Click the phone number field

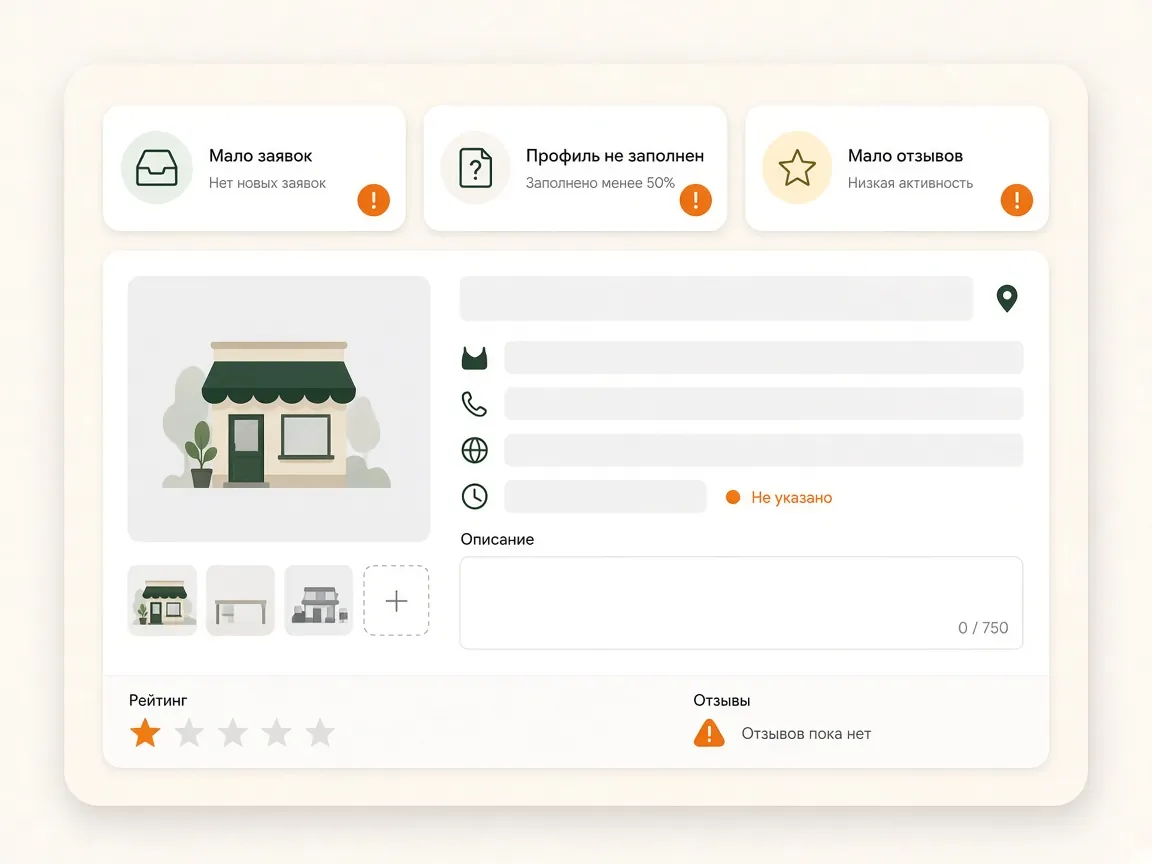pos(763,404)
